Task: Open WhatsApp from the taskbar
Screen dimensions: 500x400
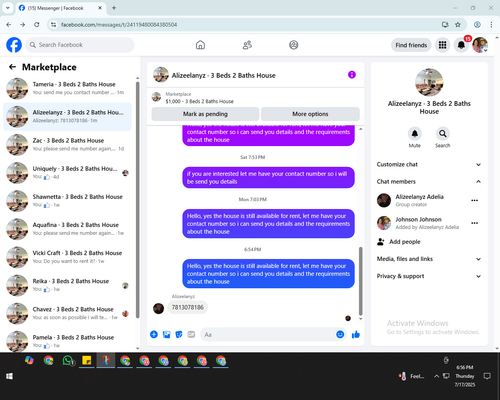Action: [68, 361]
